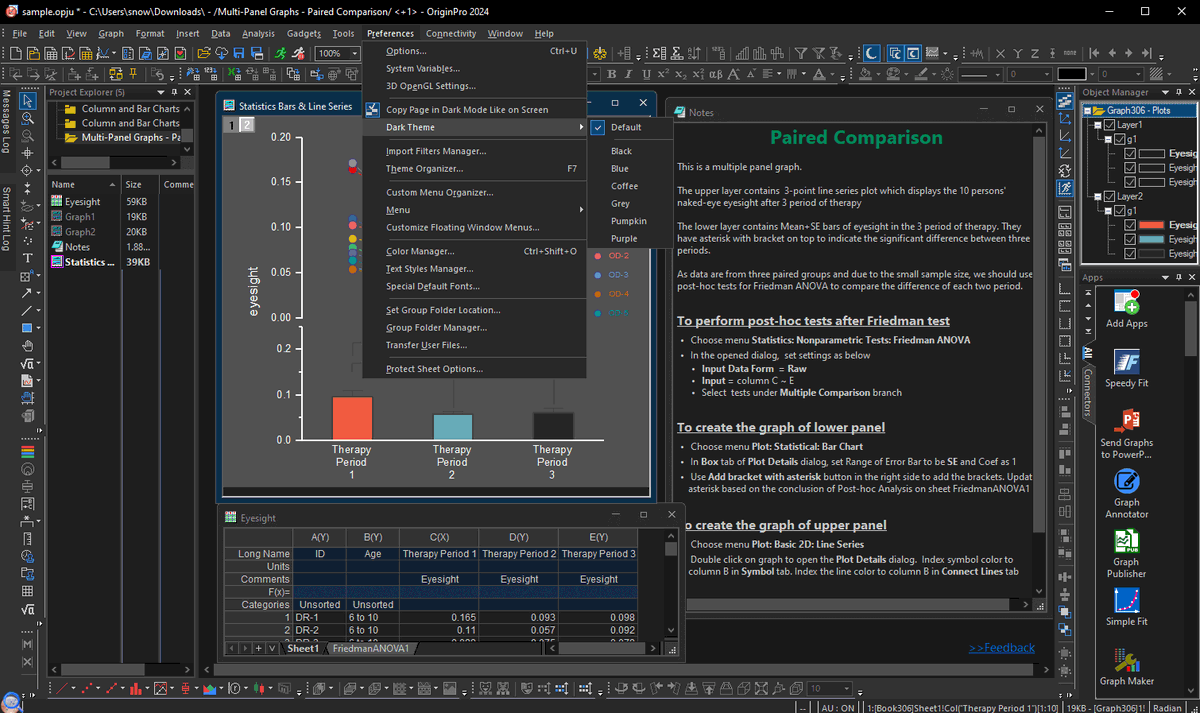Select the checked Default dark theme option
The image size is (1200, 713).
tap(626, 127)
